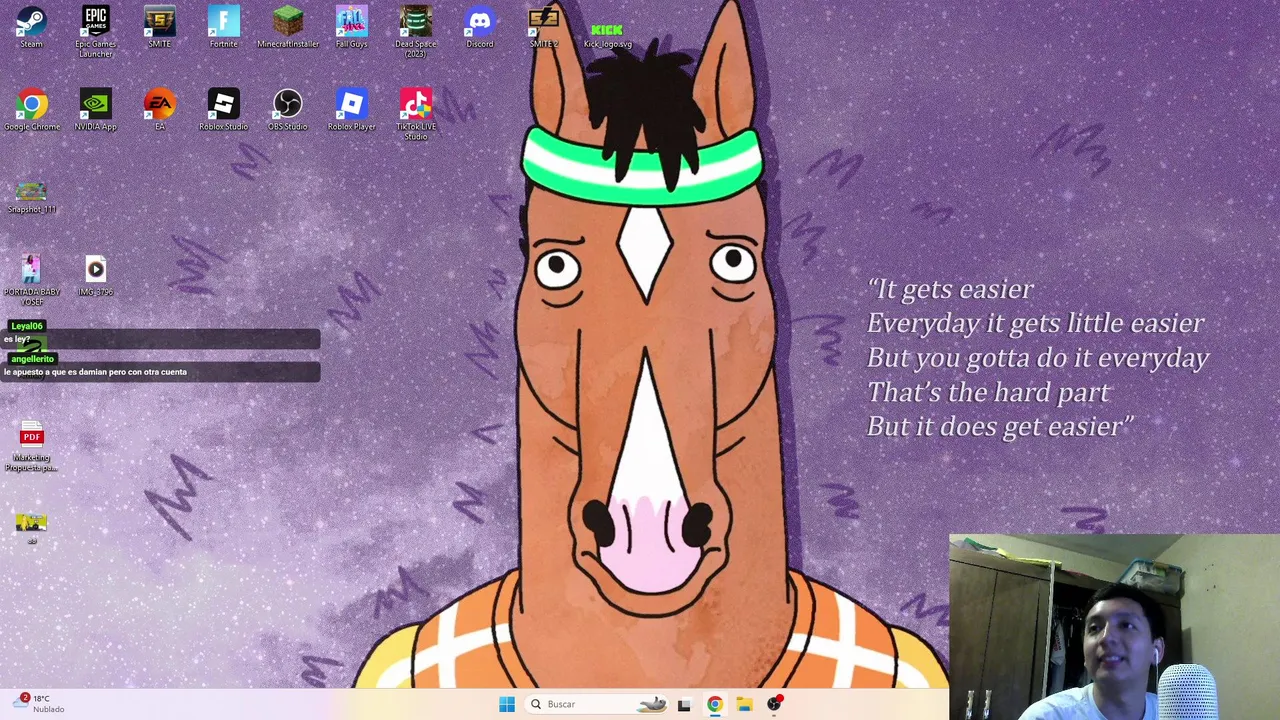
Task: Click the webcam overlay showing the streamer
Action: (x=1114, y=627)
